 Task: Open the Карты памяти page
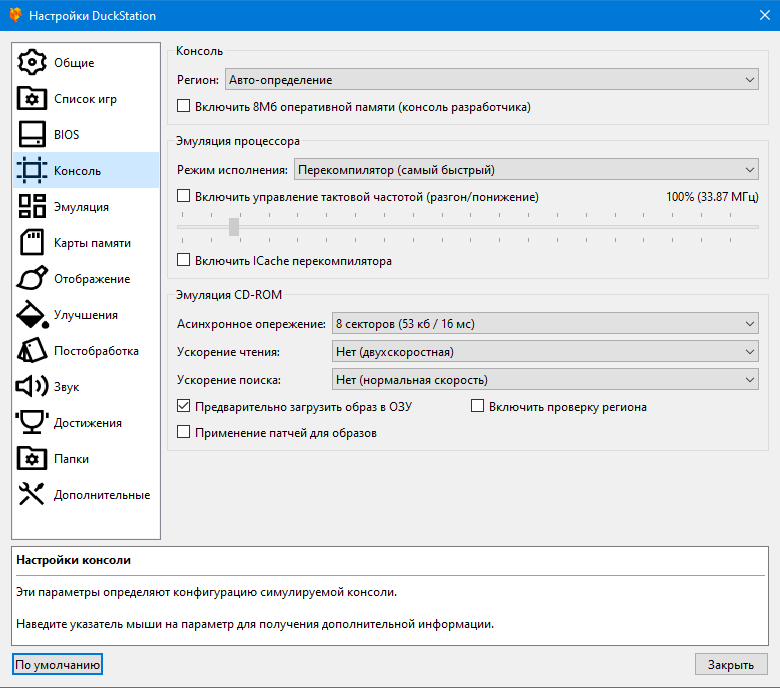click(86, 242)
